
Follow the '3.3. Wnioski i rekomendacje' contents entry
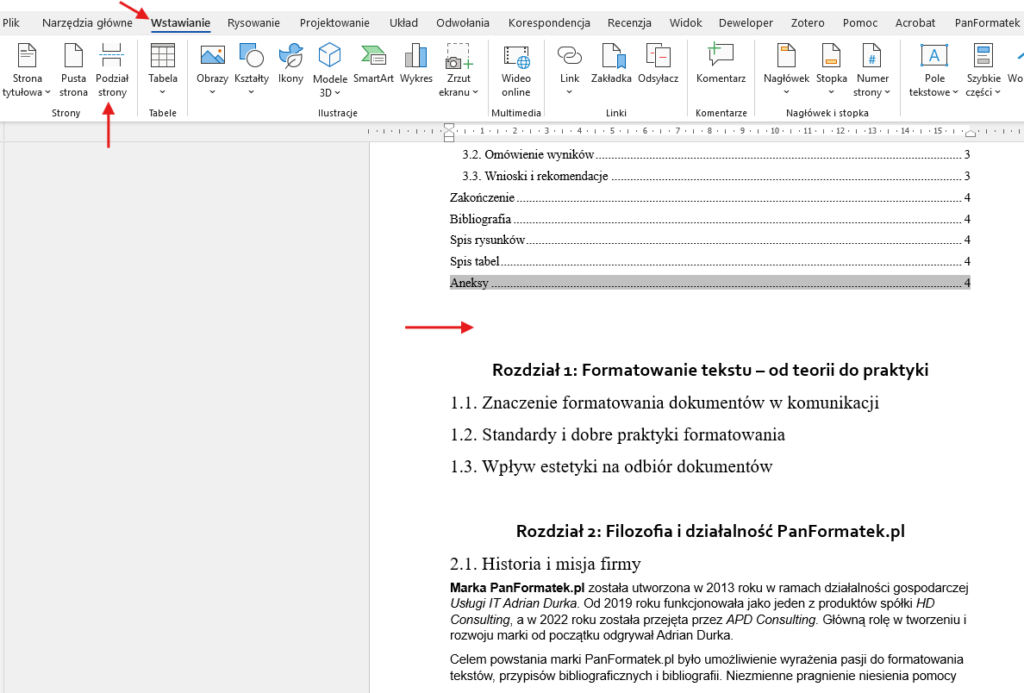click(716, 176)
